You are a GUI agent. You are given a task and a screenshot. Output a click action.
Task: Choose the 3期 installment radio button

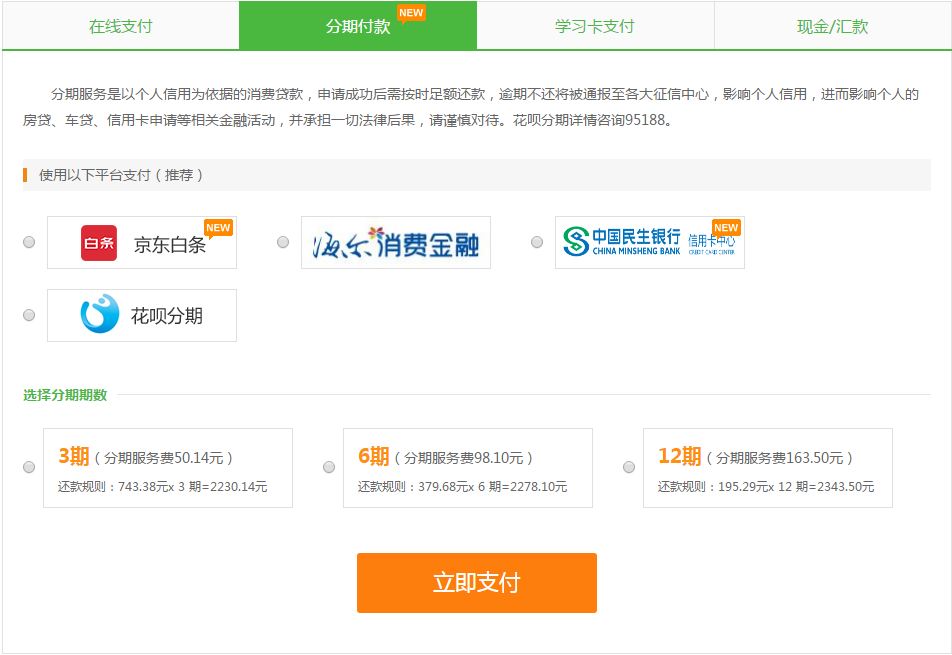tap(29, 467)
